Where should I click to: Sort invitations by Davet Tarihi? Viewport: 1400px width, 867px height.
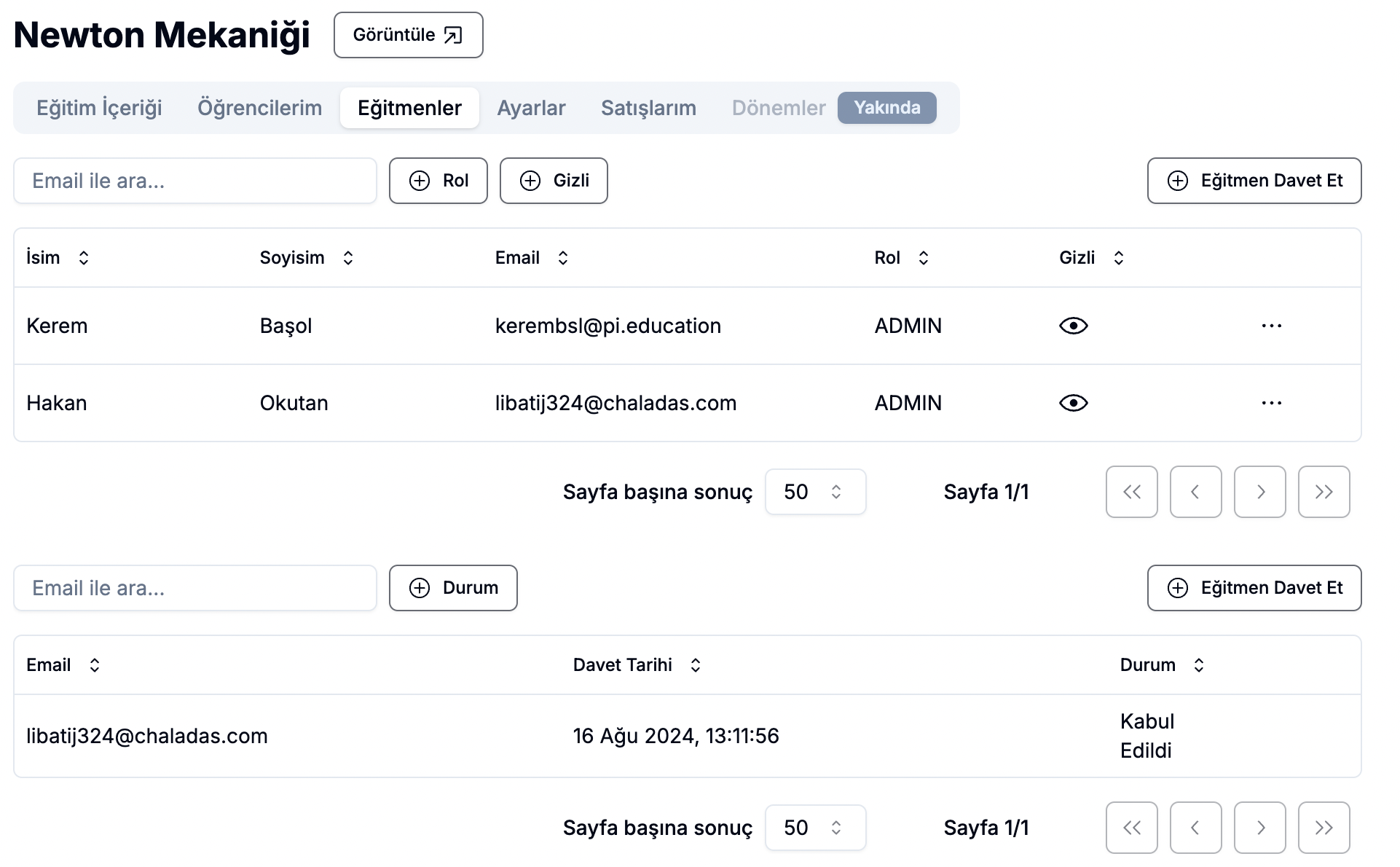(696, 665)
